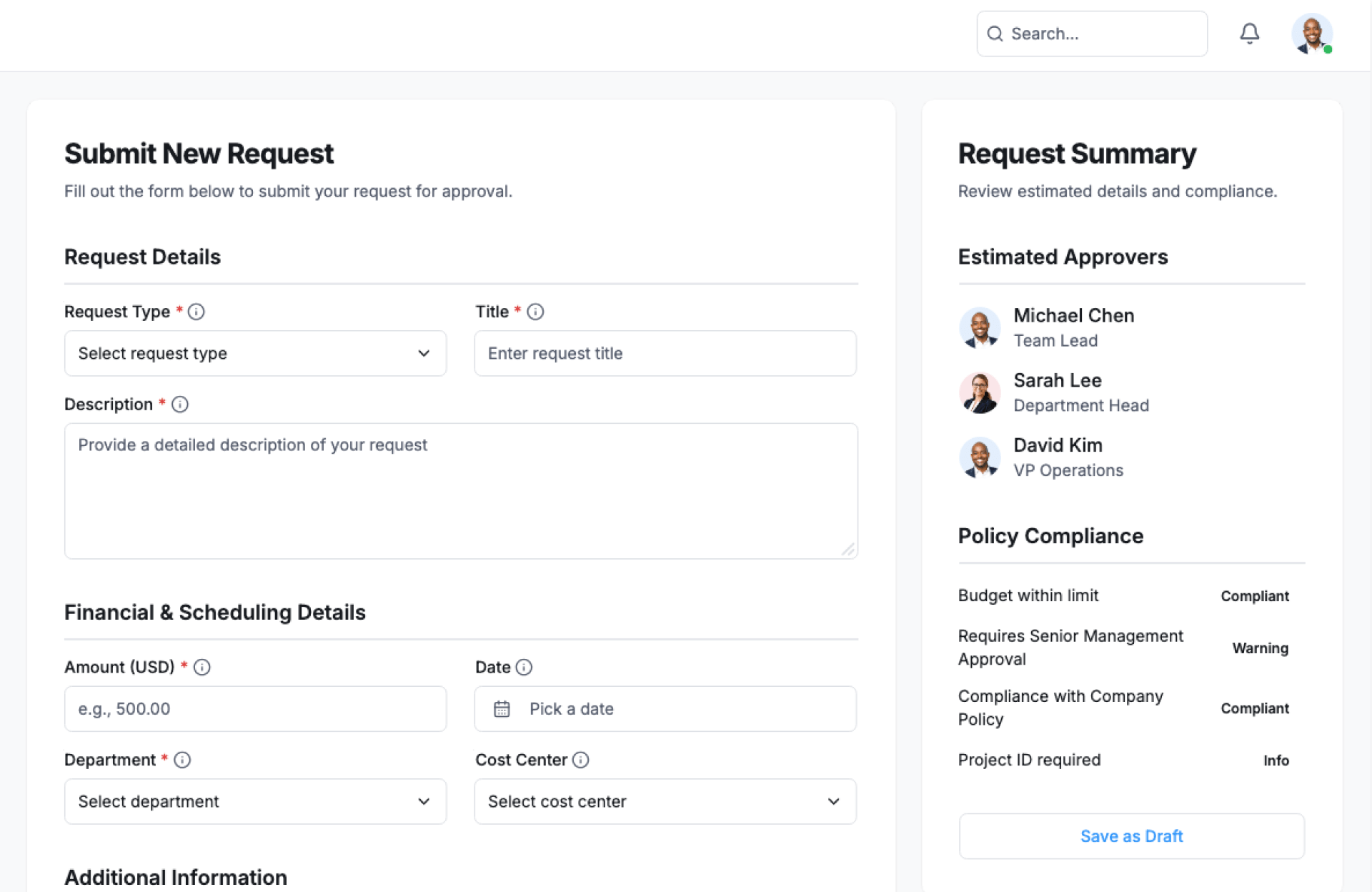Expand the Select department dropdown
This screenshot has width=1372, height=892.
(255, 801)
